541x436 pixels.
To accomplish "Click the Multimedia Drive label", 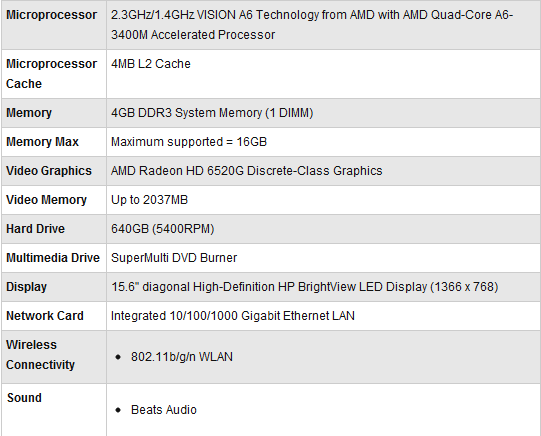I will [x=53, y=258].
